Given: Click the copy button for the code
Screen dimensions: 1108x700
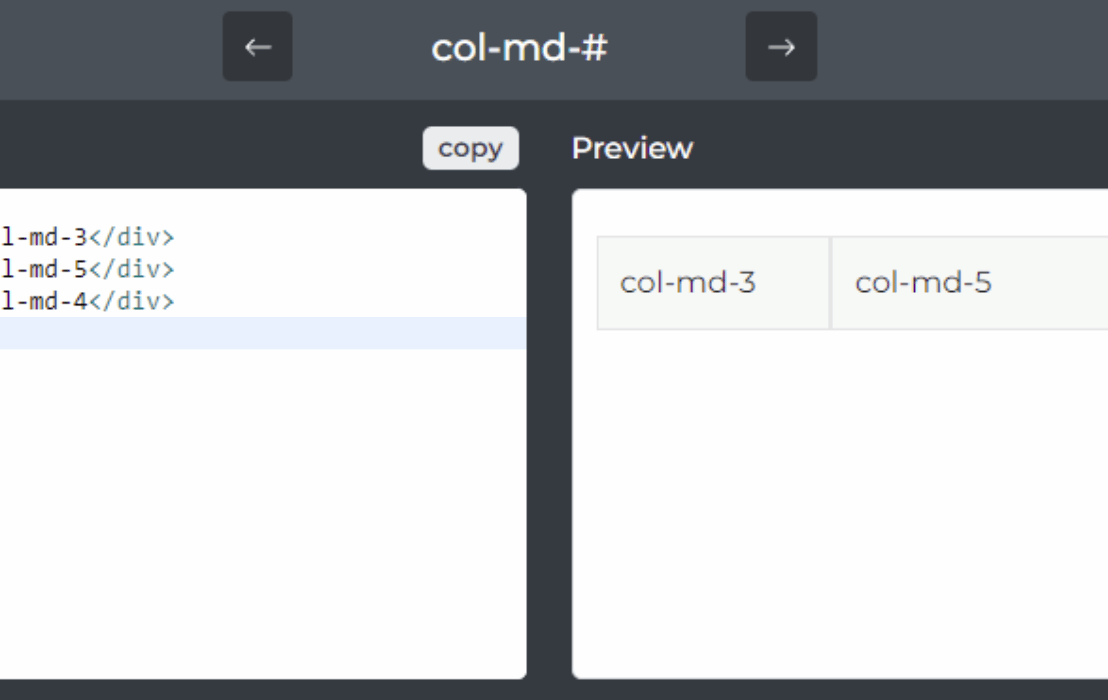Looking at the screenshot, I should point(470,148).
